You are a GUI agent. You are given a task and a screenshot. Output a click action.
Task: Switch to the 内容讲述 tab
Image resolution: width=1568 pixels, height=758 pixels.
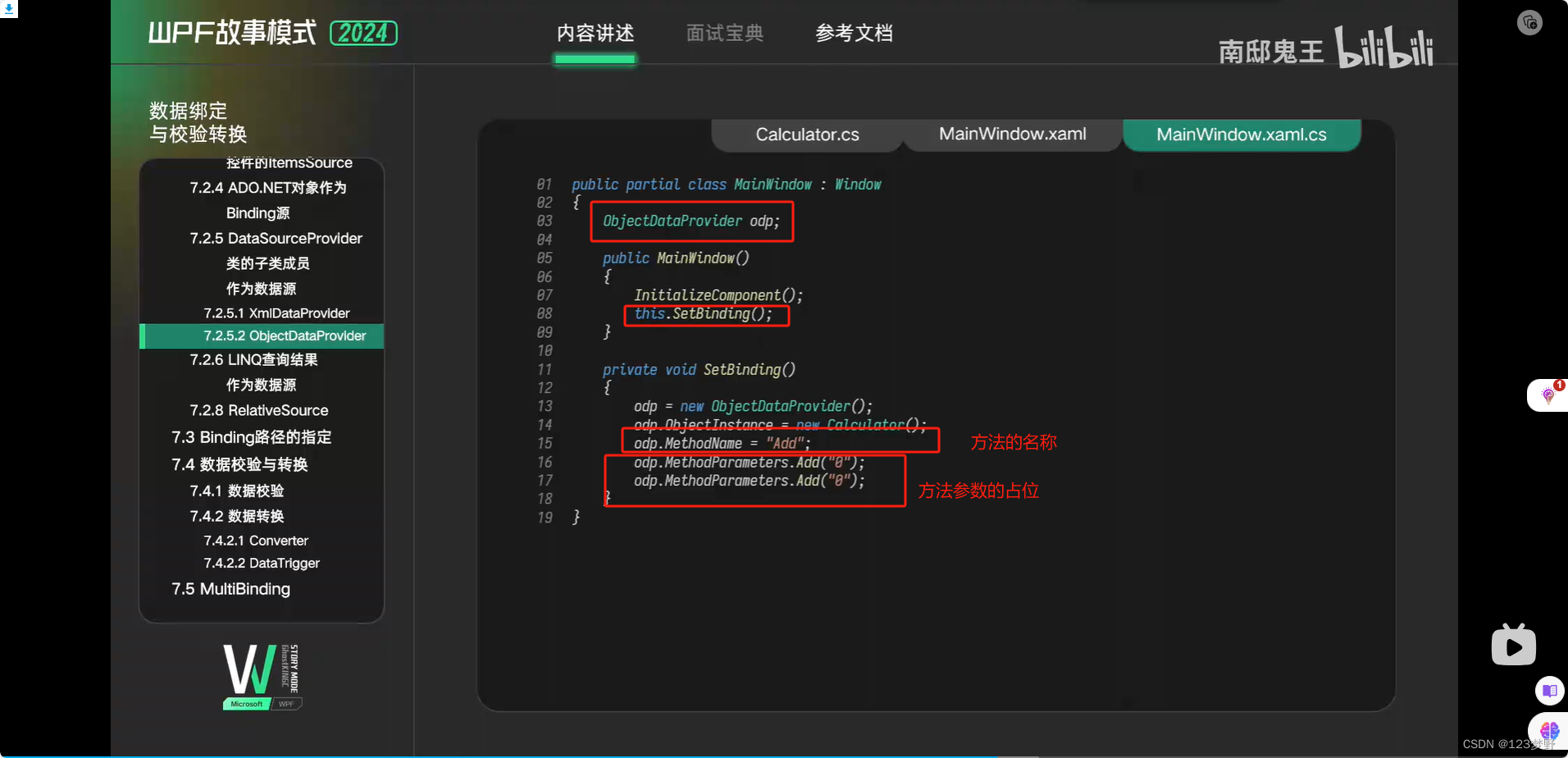[595, 34]
